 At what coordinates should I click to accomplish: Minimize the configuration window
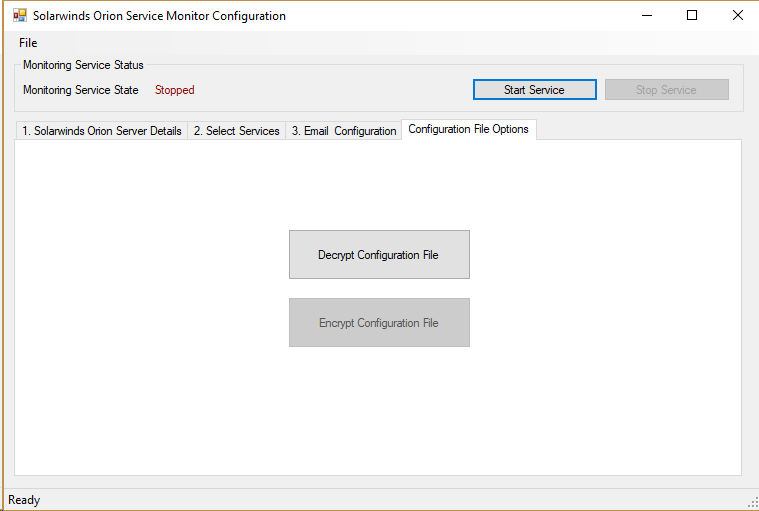pos(647,15)
